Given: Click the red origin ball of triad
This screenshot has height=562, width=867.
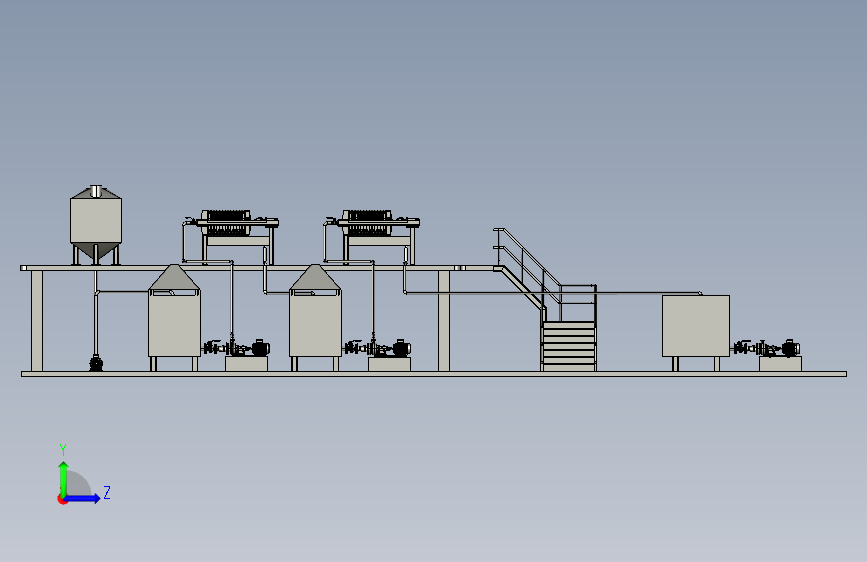Looking at the screenshot, I should tap(62, 499).
